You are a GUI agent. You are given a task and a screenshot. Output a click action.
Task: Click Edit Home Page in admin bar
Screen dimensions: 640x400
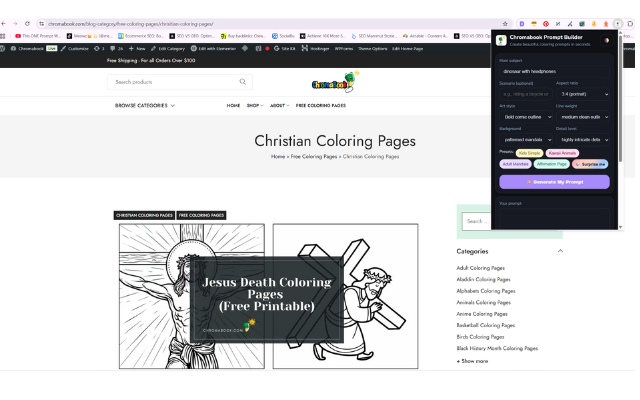tap(407, 48)
